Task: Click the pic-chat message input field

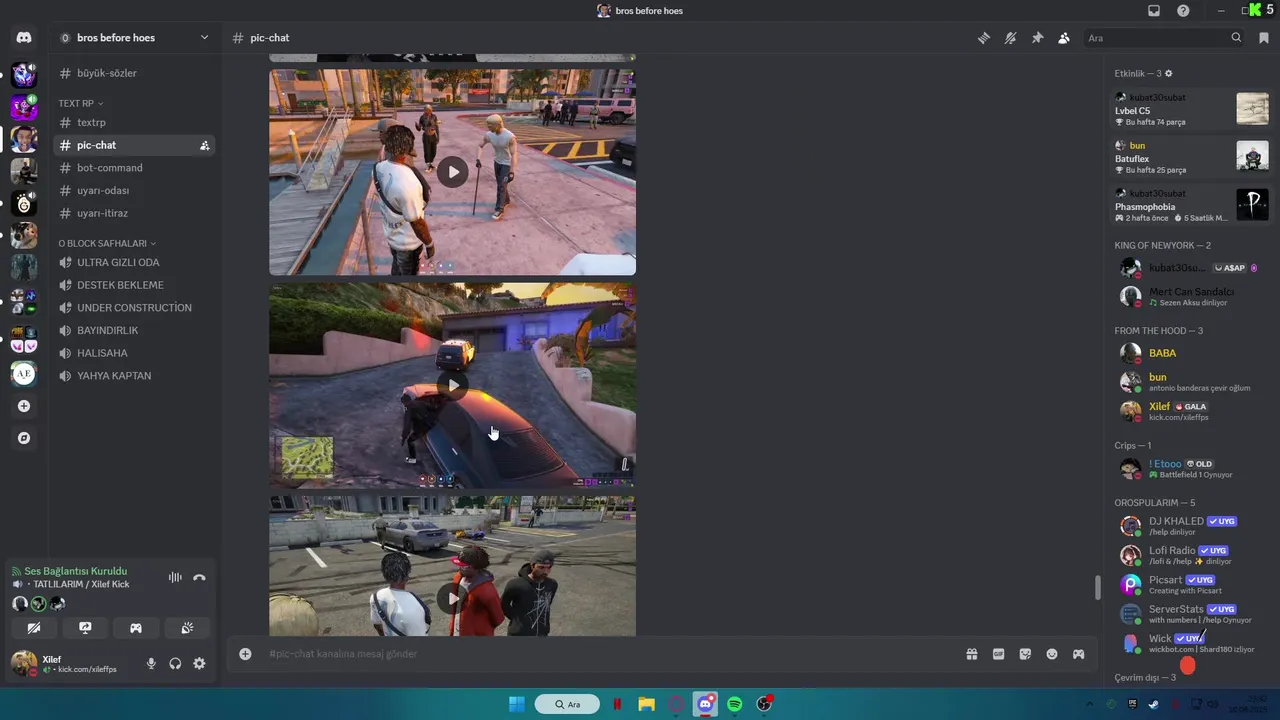Action: click(610, 654)
